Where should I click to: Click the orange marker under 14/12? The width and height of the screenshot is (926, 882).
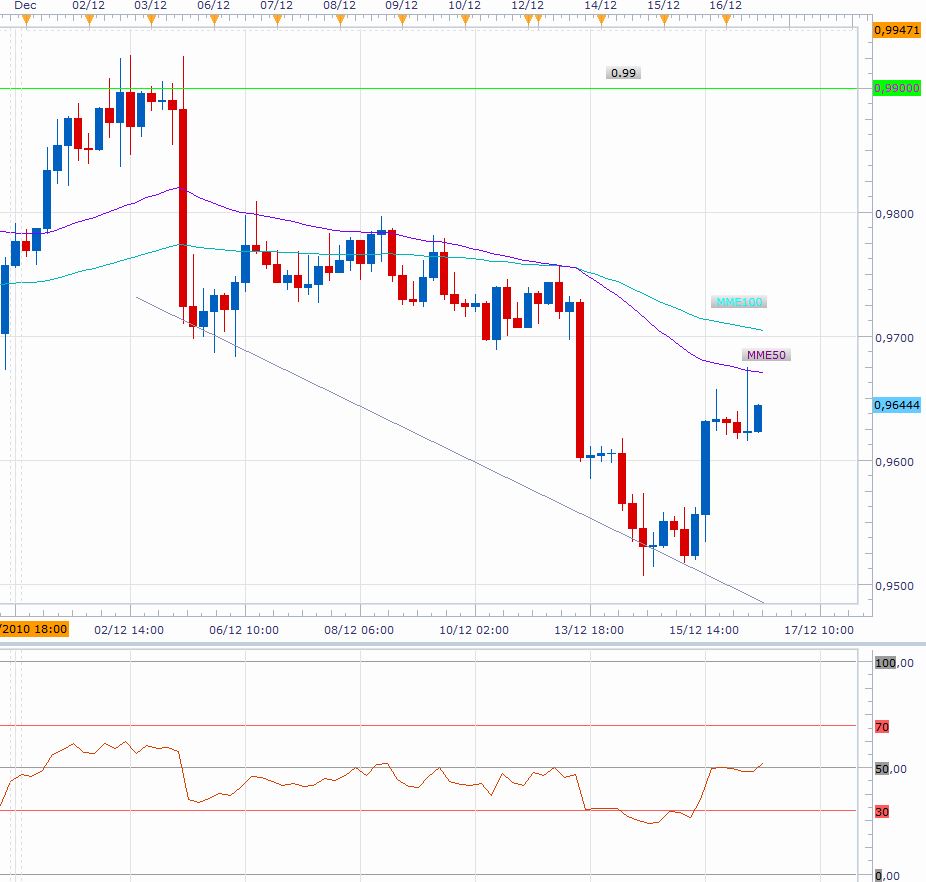pyautogui.click(x=600, y=20)
